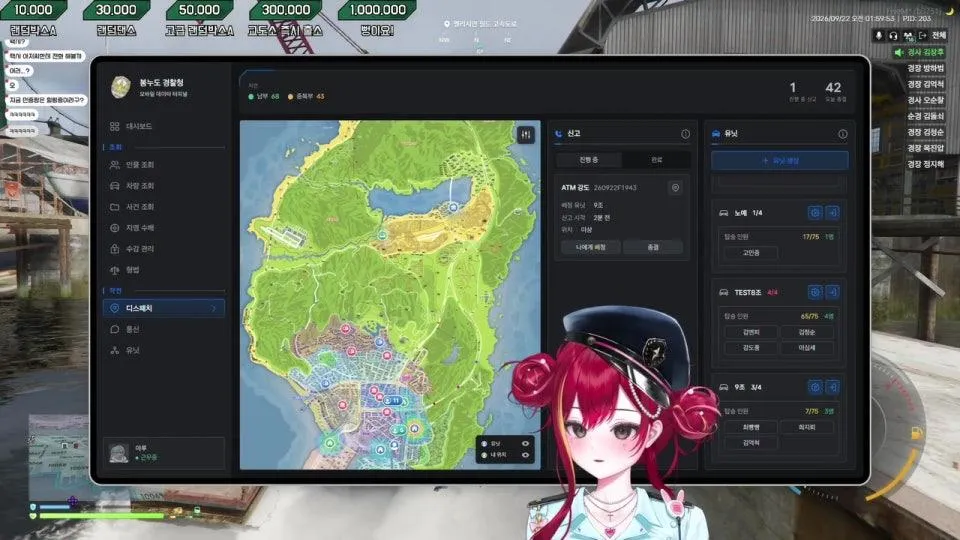Click the phone icon in the 신고 header
The height and width of the screenshot is (540, 960).
[x=558, y=133]
